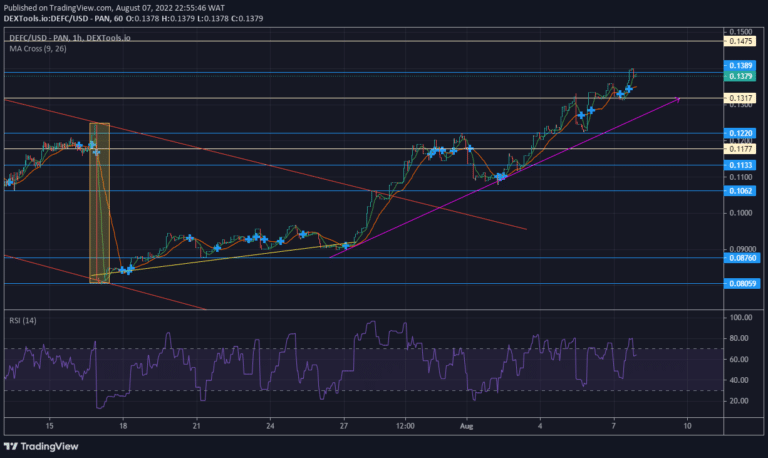Click the RSI 80.00 scale value
The width and height of the screenshot is (768, 458).
click(741, 338)
